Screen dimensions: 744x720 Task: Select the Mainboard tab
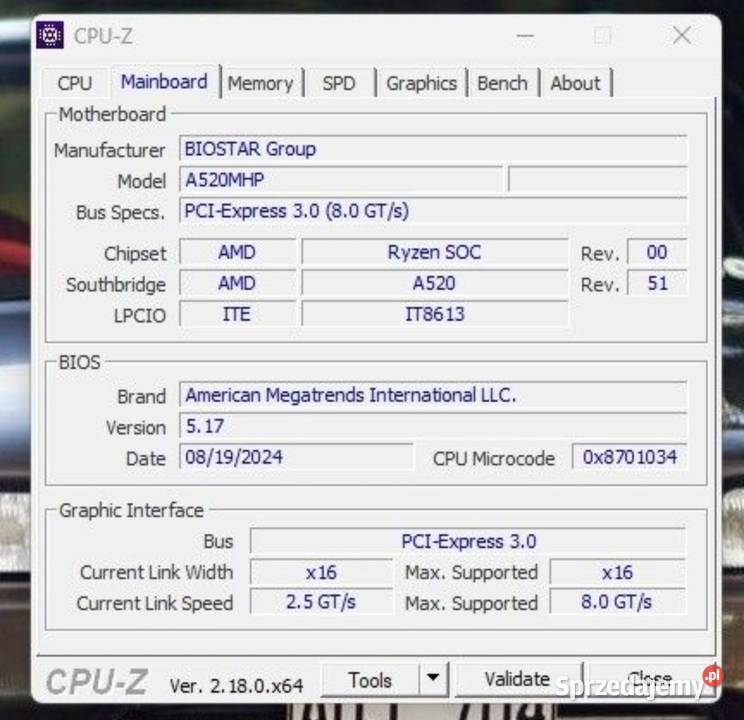(x=164, y=82)
